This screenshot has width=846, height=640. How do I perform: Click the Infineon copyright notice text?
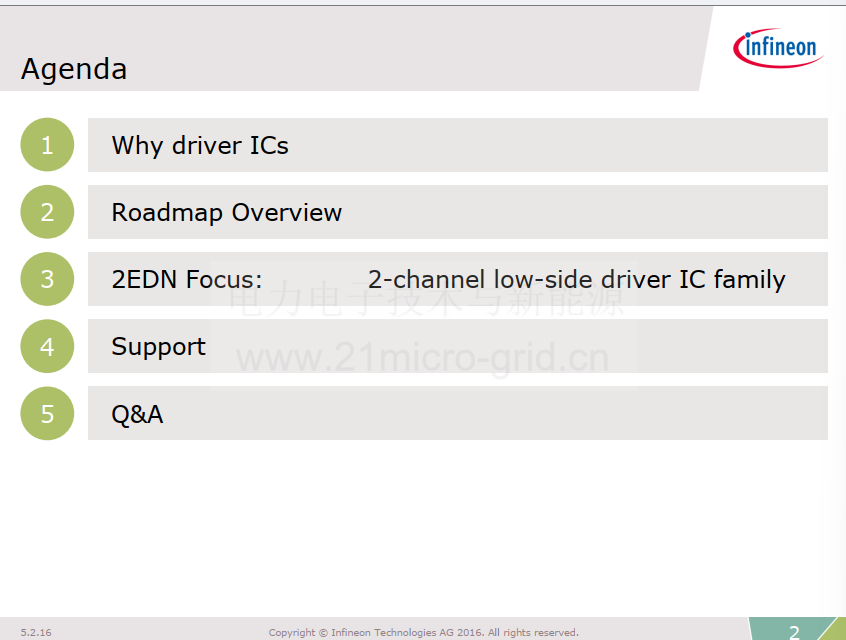424,632
